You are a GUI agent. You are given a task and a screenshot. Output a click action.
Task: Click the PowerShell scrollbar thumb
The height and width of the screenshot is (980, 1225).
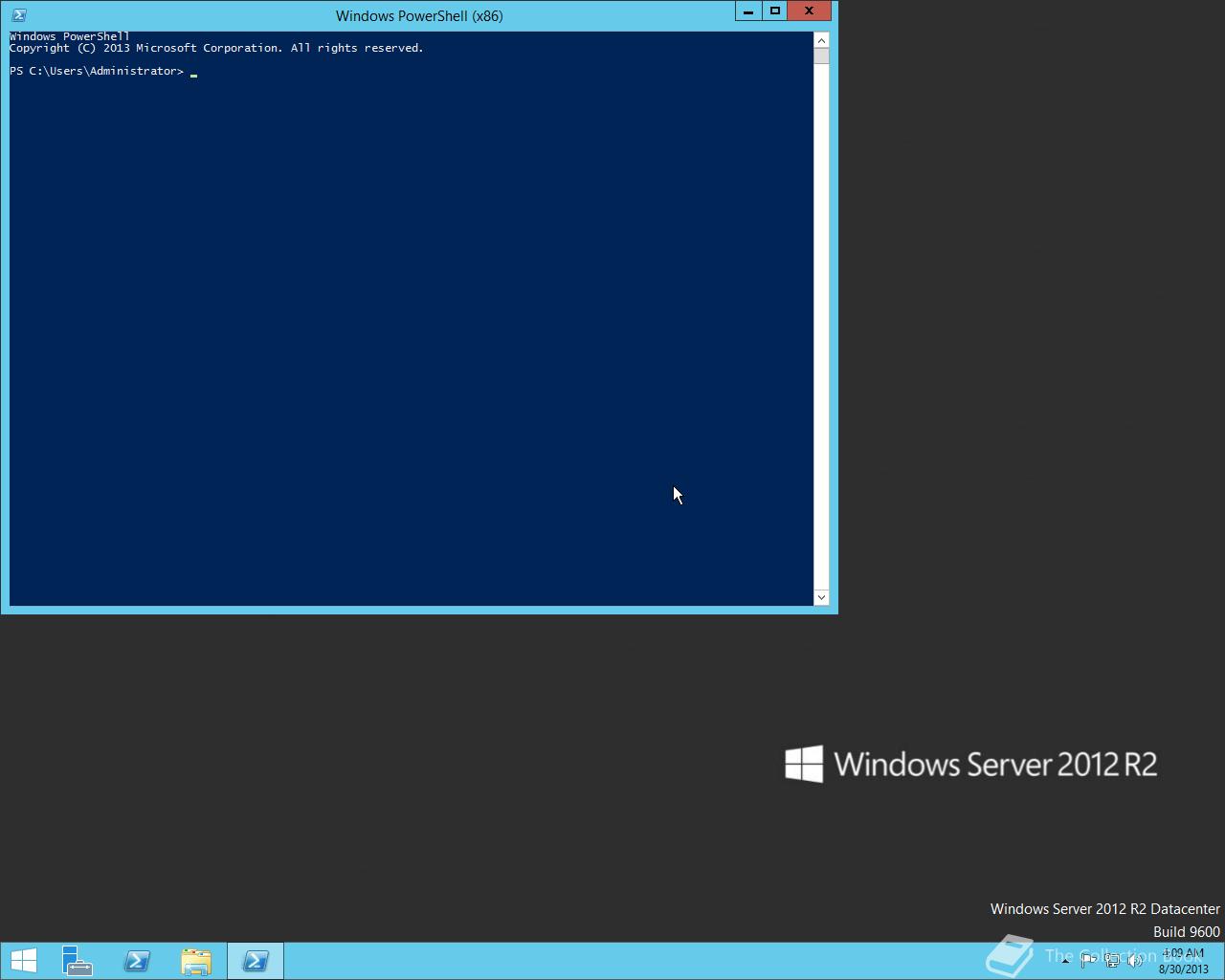click(x=821, y=56)
